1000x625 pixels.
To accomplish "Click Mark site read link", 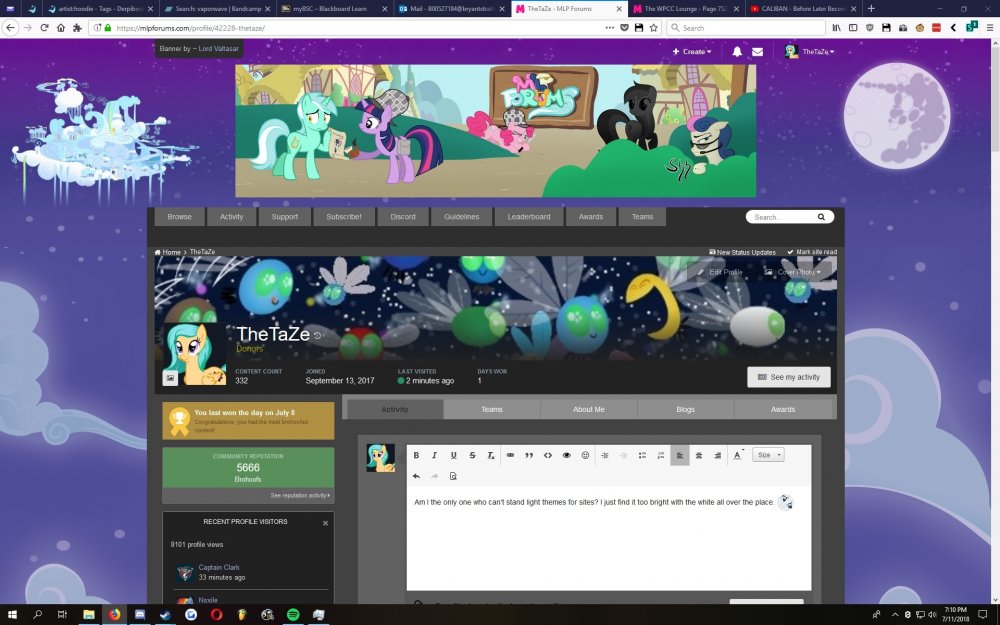I will pyautogui.click(x=812, y=252).
